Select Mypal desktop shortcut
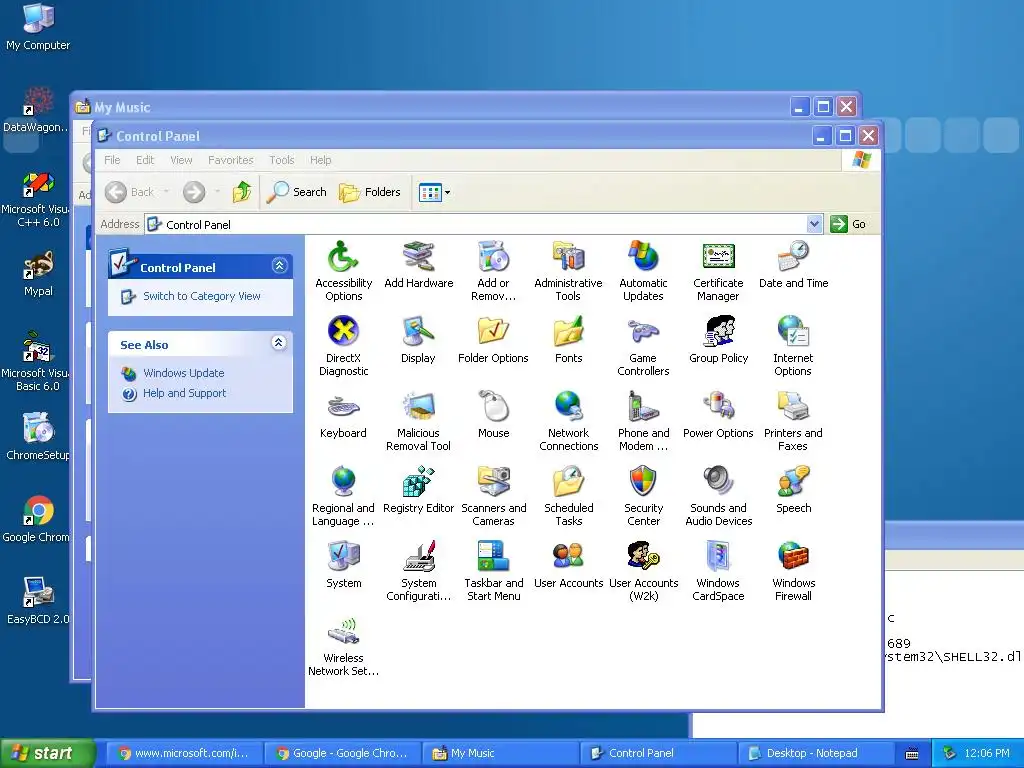Viewport: 1024px width, 768px height. tap(38, 274)
